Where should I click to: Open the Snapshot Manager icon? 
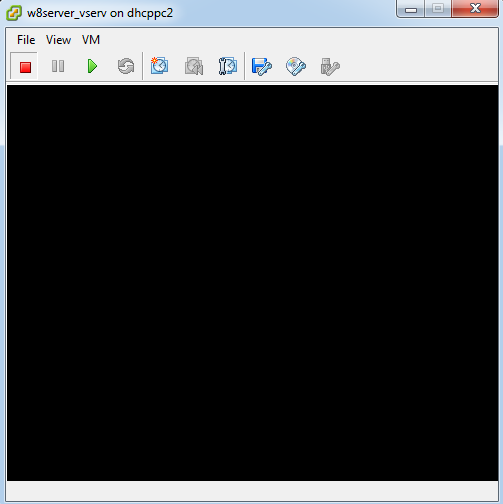pos(228,66)
